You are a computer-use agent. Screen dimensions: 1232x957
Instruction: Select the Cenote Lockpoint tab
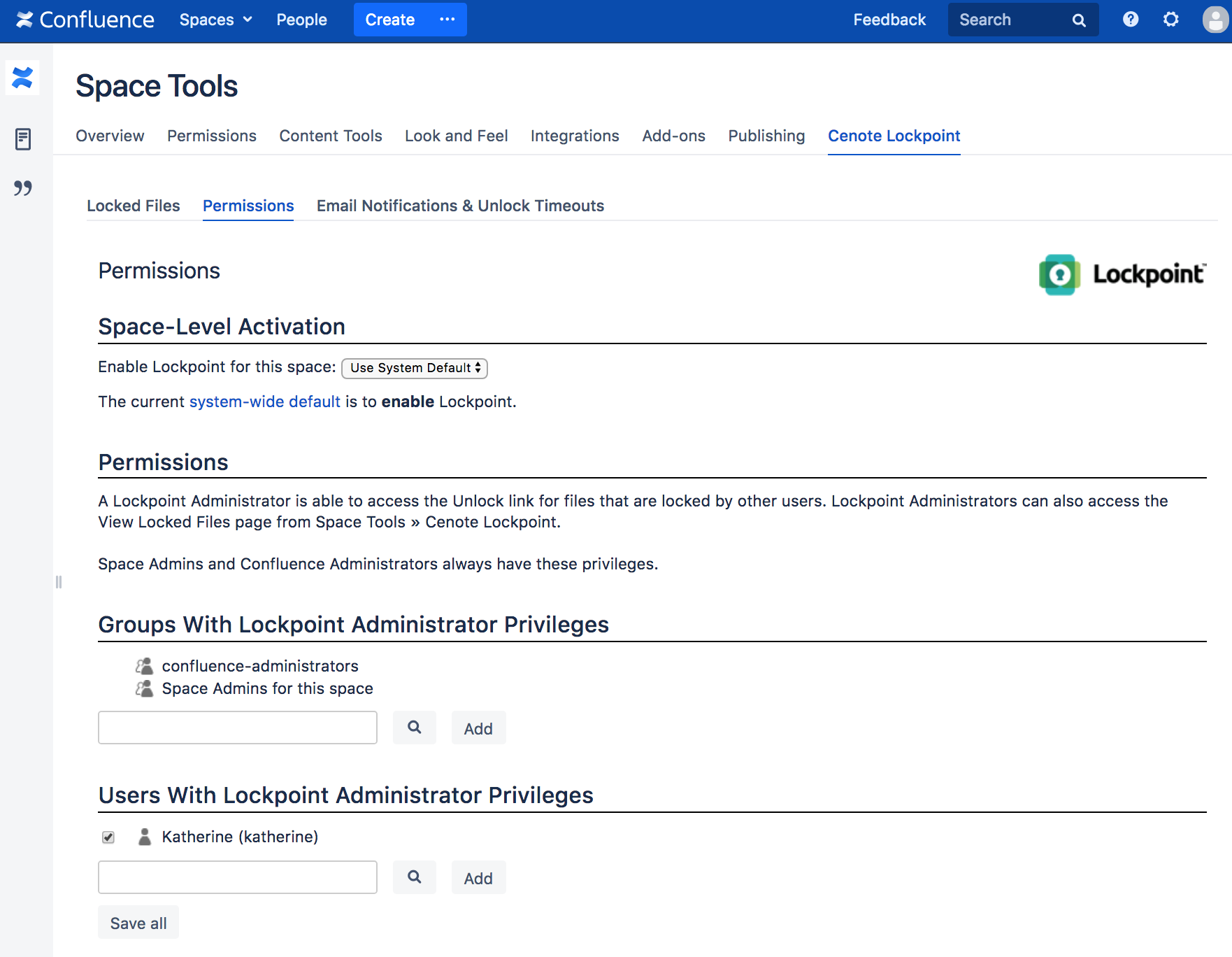click(x=894, y=136)
